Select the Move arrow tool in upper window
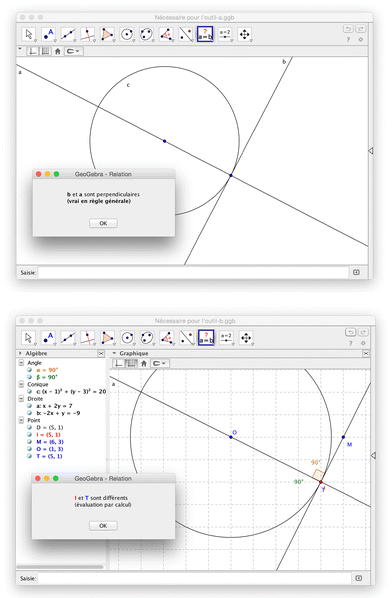The image size is (392, 598). pos(29,34)
